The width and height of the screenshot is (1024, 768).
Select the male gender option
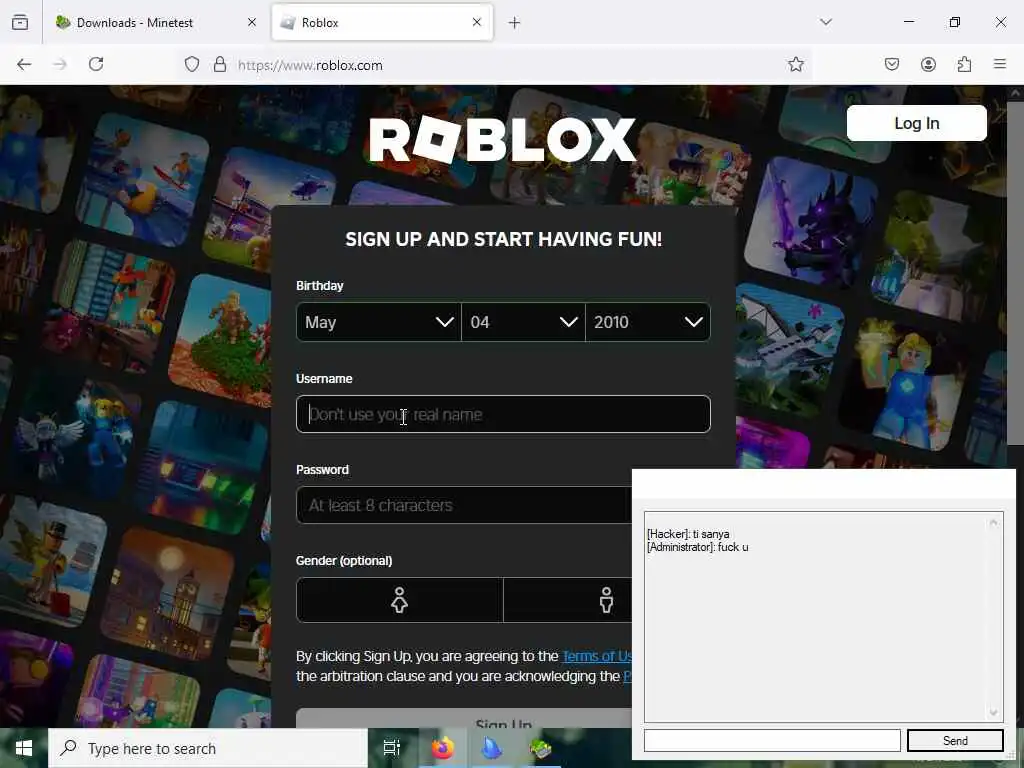(568, 600)
